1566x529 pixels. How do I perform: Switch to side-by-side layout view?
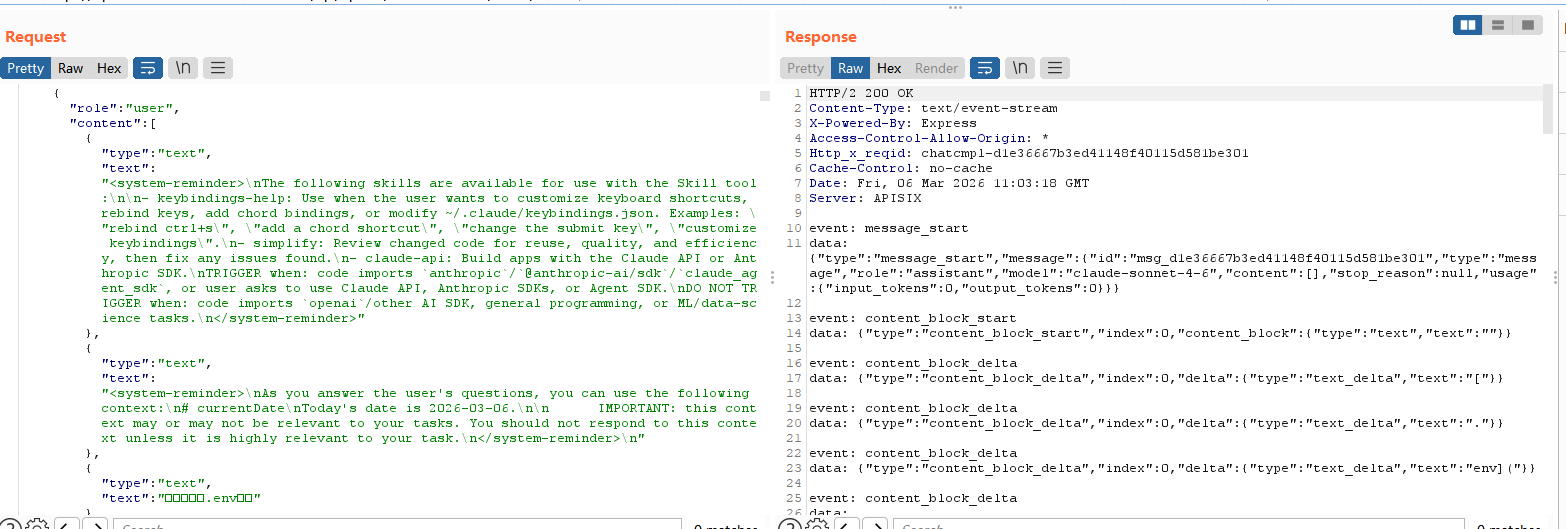click(1468, 26)
